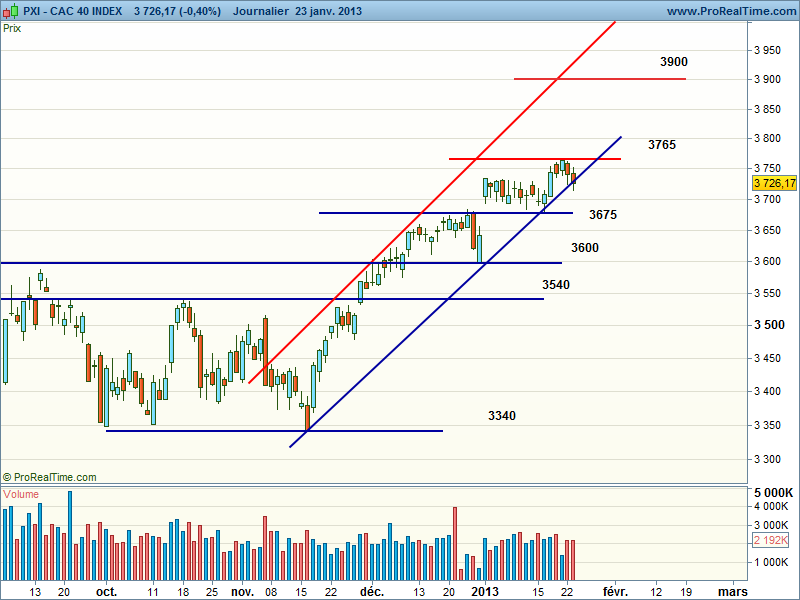The width and height of the screenshot is (800, 600).
Task: Click the 3340 support level label
Action: point(502,416)
